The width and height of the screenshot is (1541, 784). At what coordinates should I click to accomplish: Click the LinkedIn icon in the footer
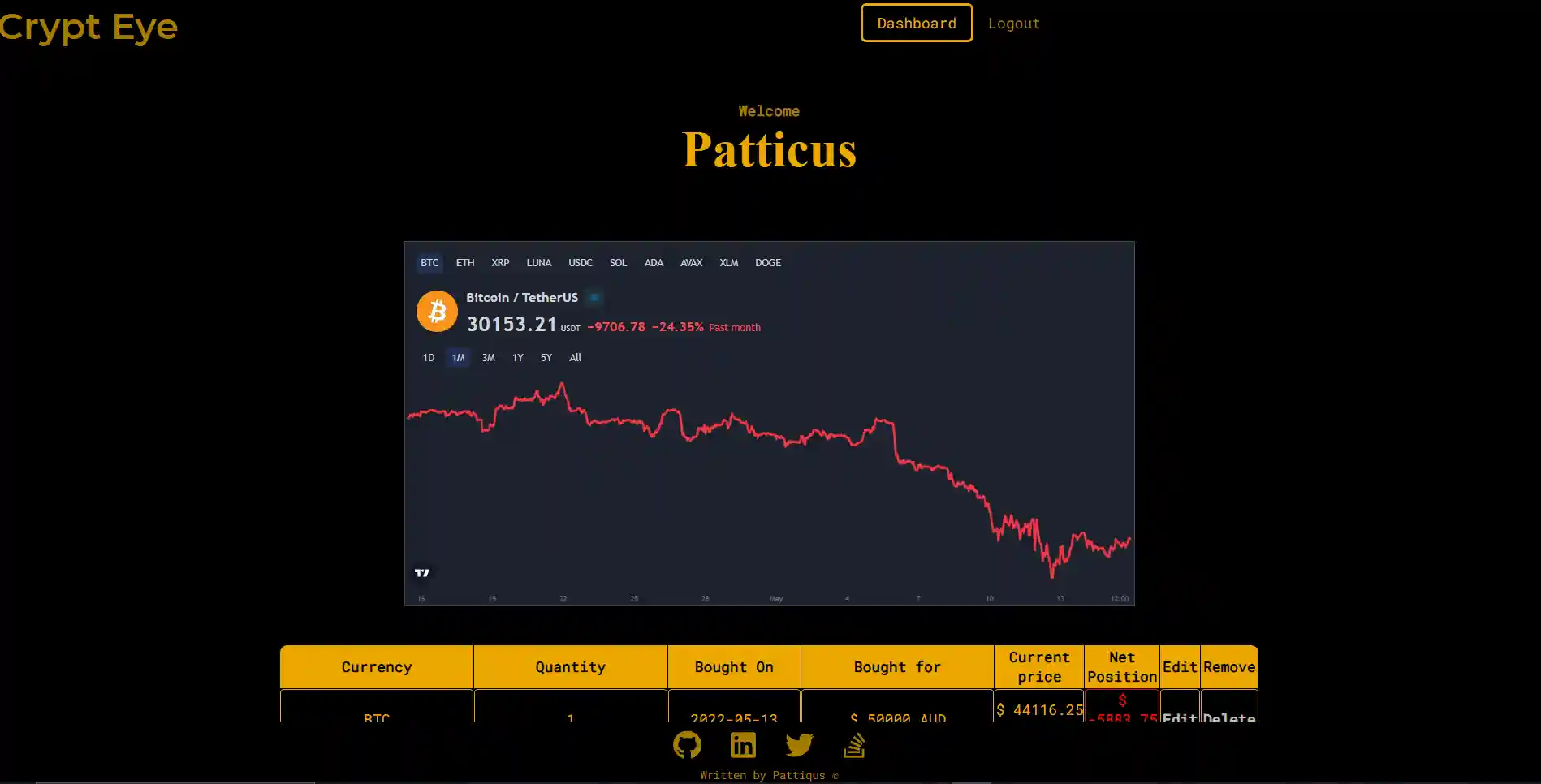click(743, 744)
